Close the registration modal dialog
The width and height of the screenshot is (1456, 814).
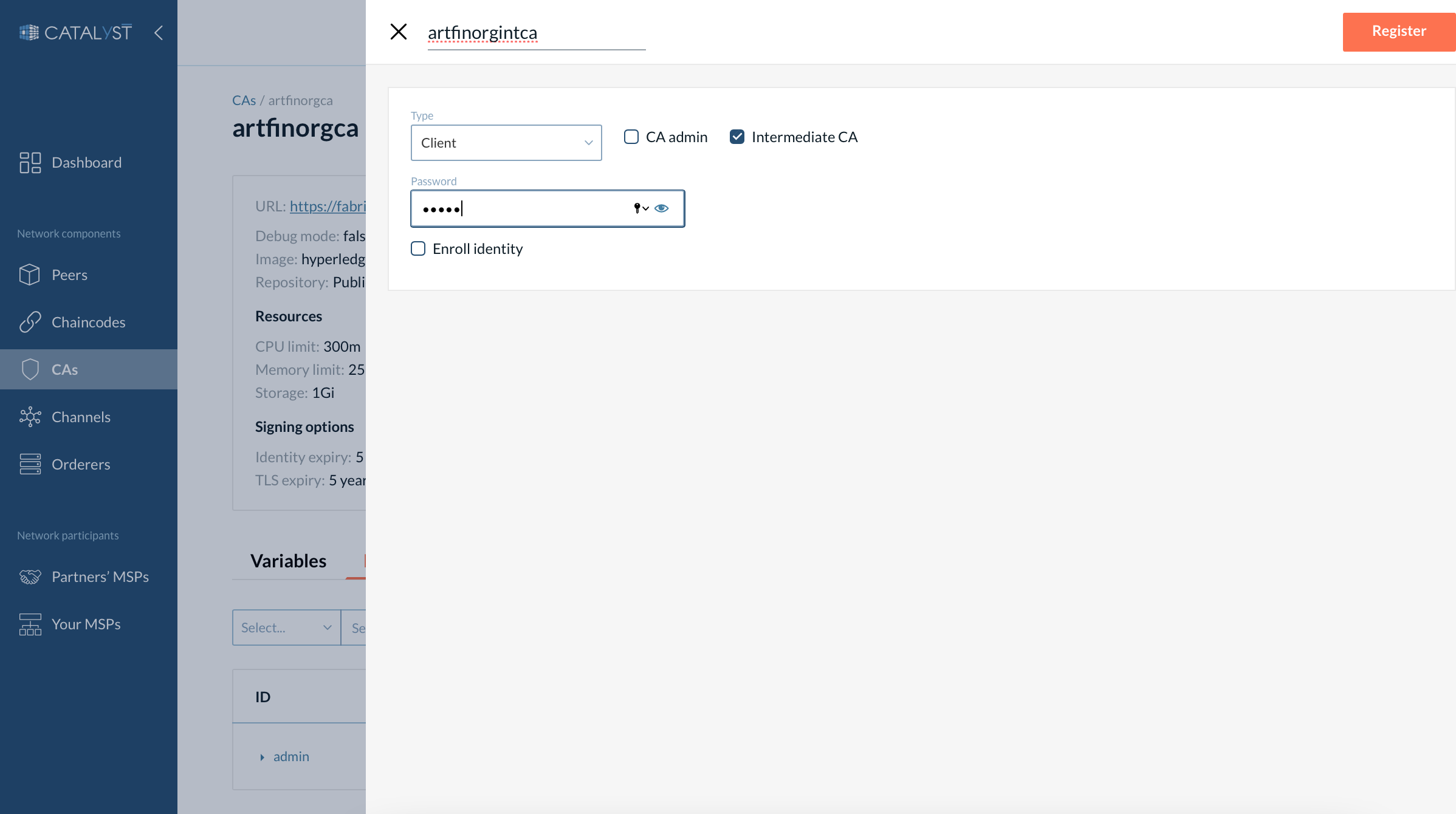[x=399, y=31]
